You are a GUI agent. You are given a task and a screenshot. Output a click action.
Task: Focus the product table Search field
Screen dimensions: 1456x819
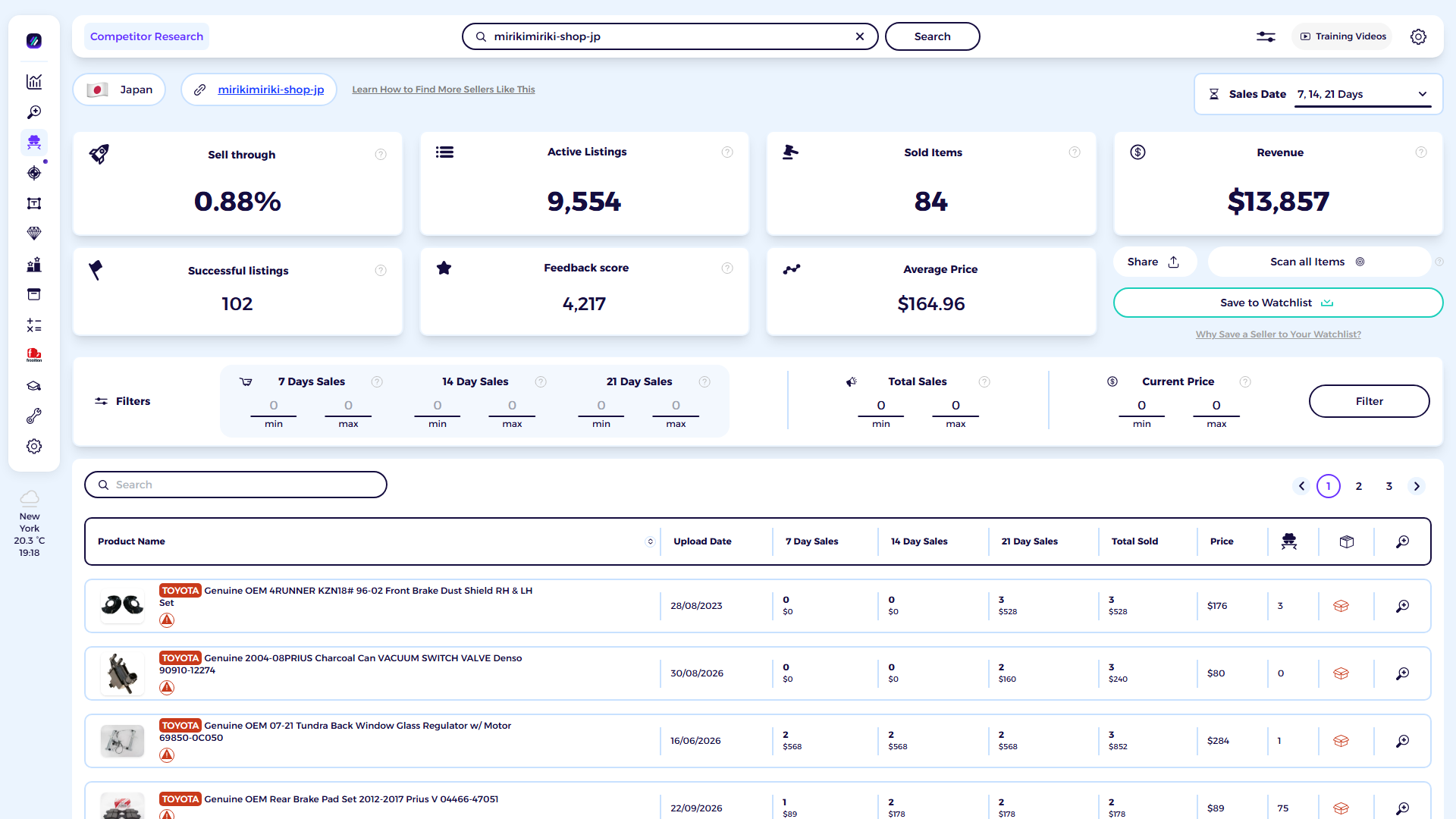pyautogui.click(x=236, y=485)
